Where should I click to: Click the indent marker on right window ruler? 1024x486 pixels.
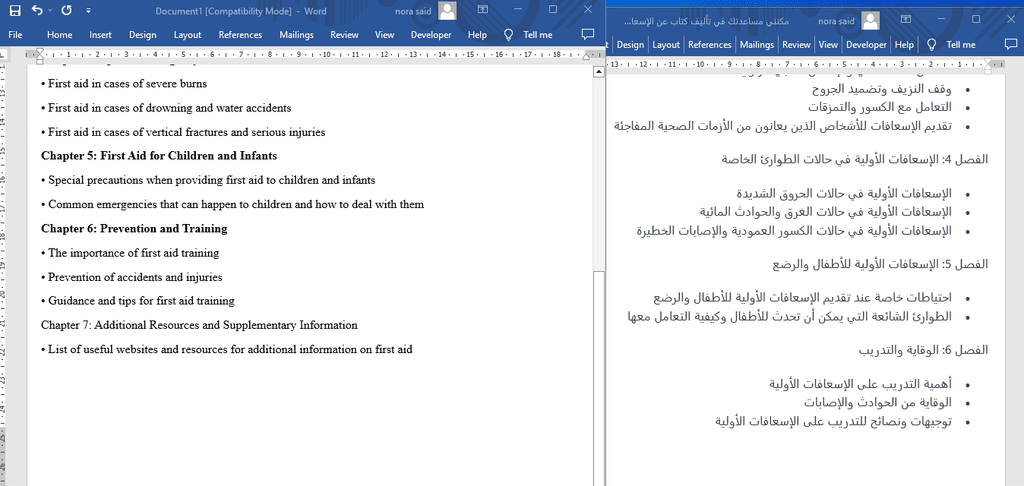[988, 65]
